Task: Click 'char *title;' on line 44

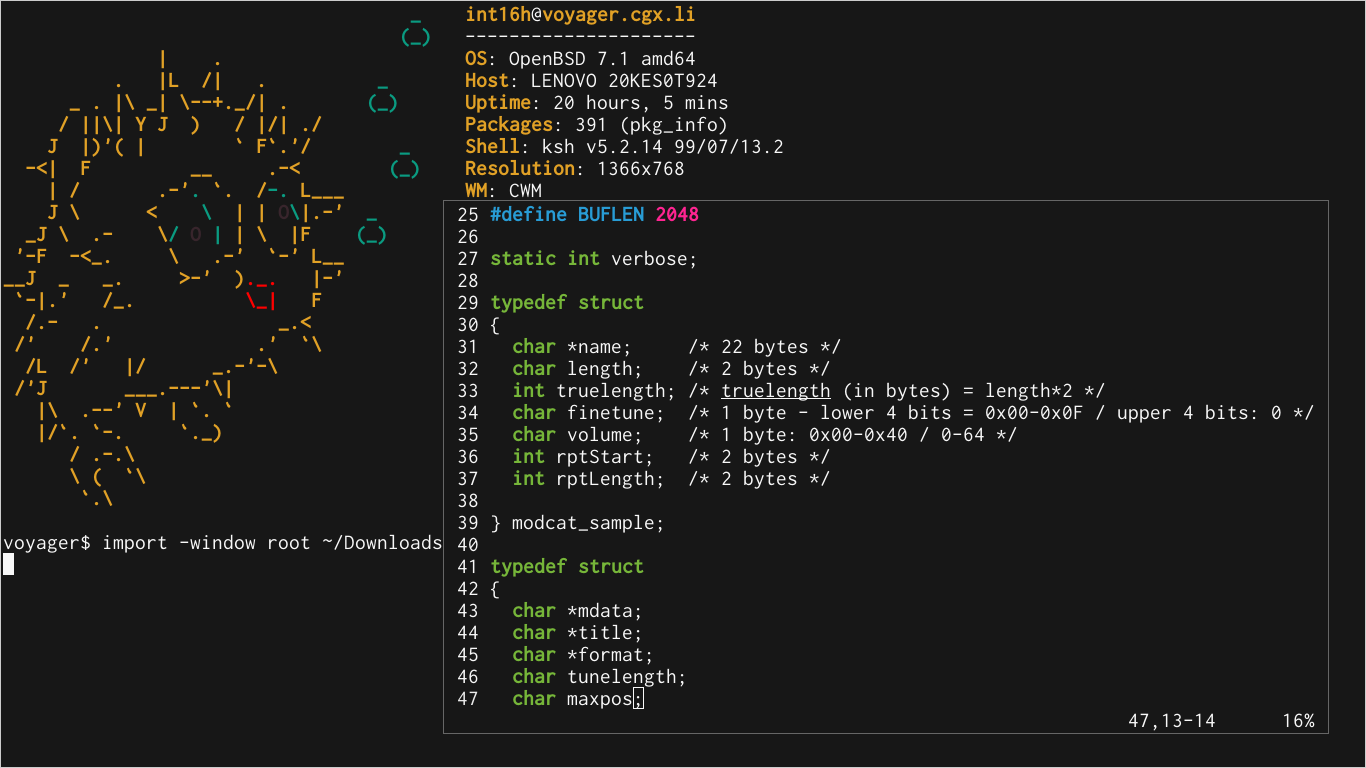Action: (578, 633)
